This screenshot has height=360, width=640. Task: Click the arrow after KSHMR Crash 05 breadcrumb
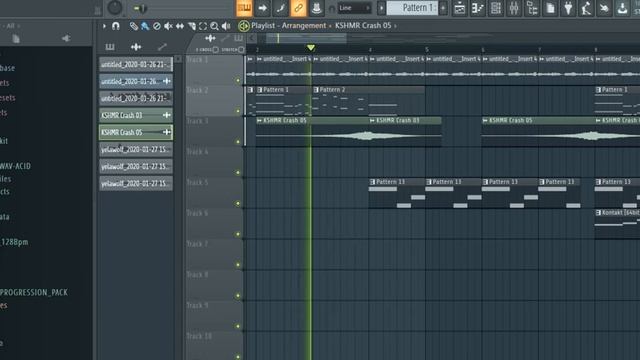point(395,26)
